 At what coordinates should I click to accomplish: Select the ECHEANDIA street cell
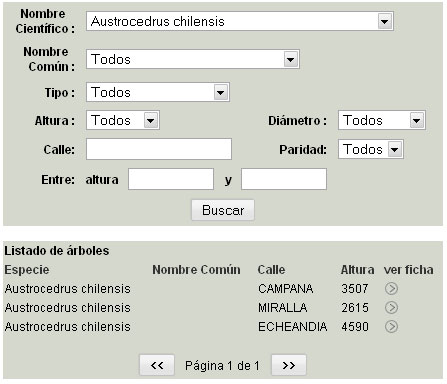click(292, 327)
